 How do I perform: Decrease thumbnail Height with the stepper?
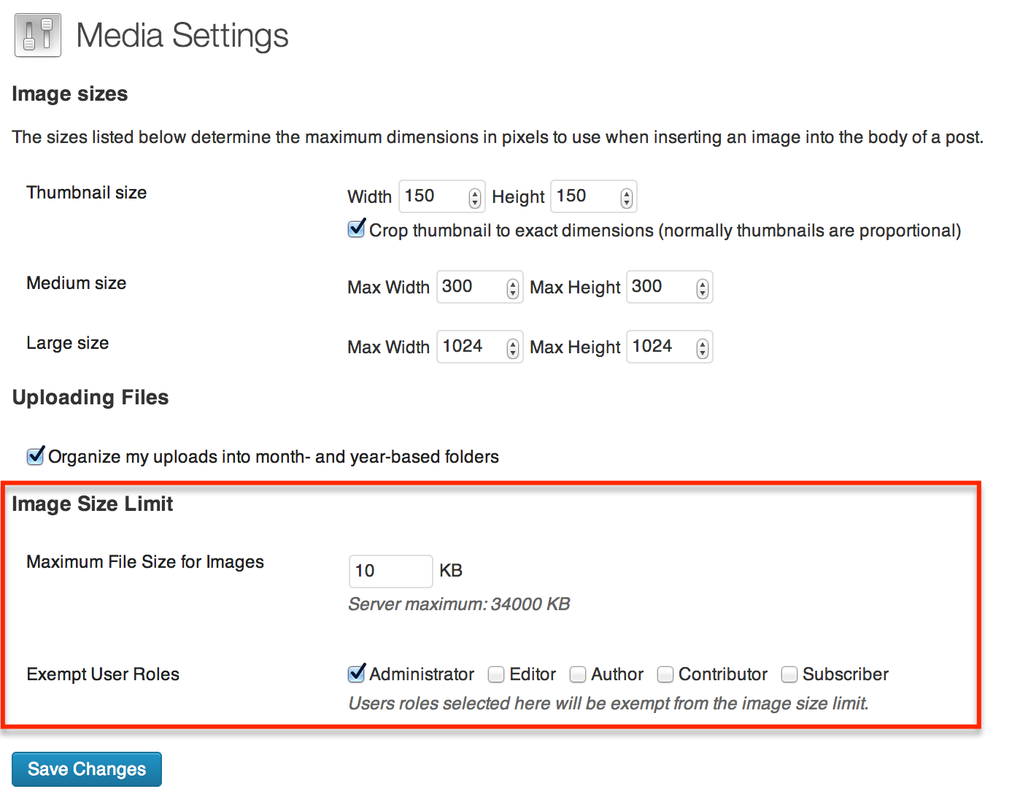click(625, 202)
